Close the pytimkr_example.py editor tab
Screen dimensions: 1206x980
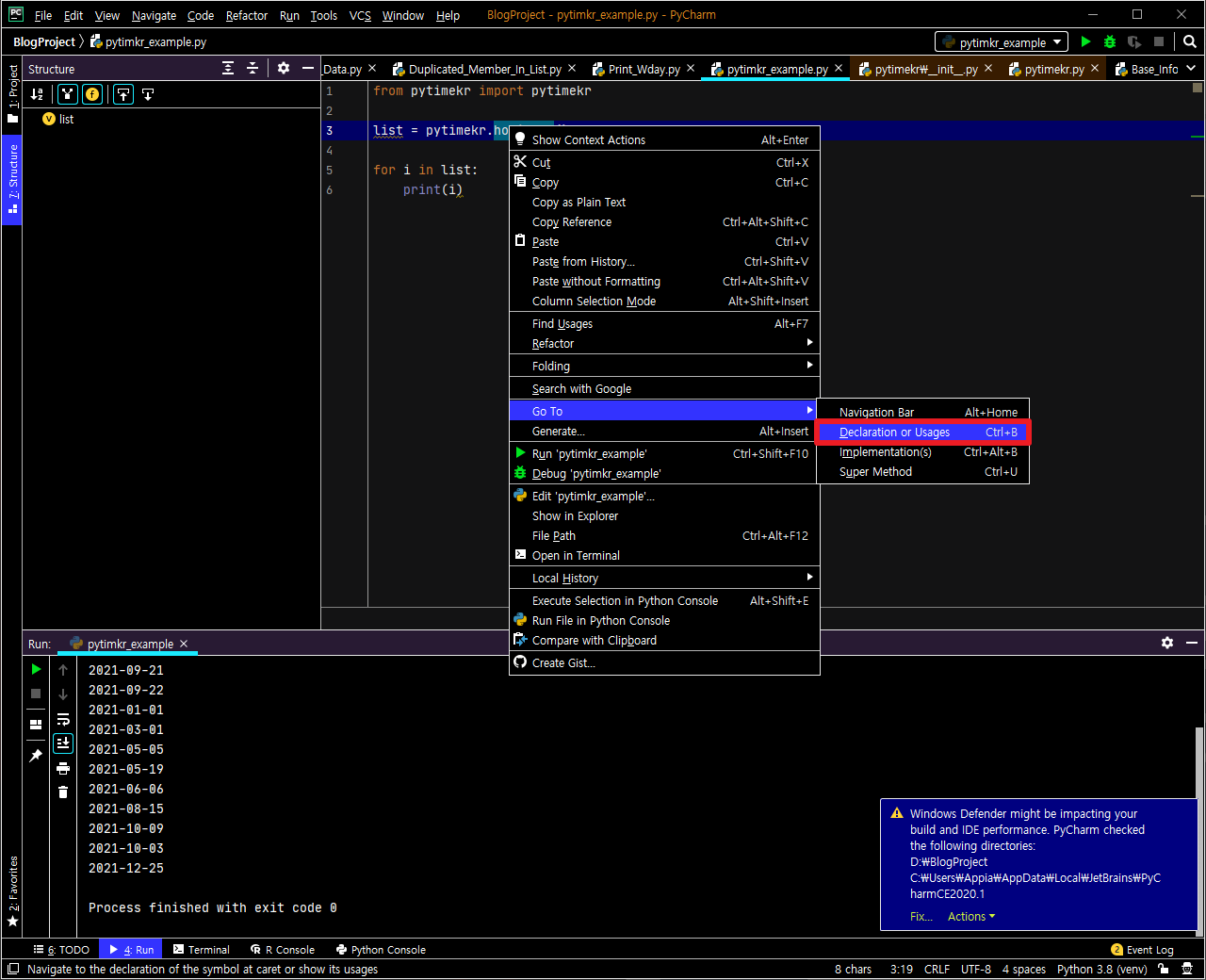tap(839, 68)
